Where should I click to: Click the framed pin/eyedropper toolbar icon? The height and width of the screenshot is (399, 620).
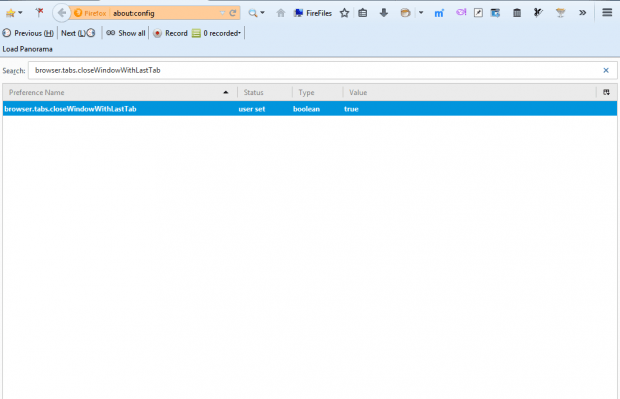point(478,13)
